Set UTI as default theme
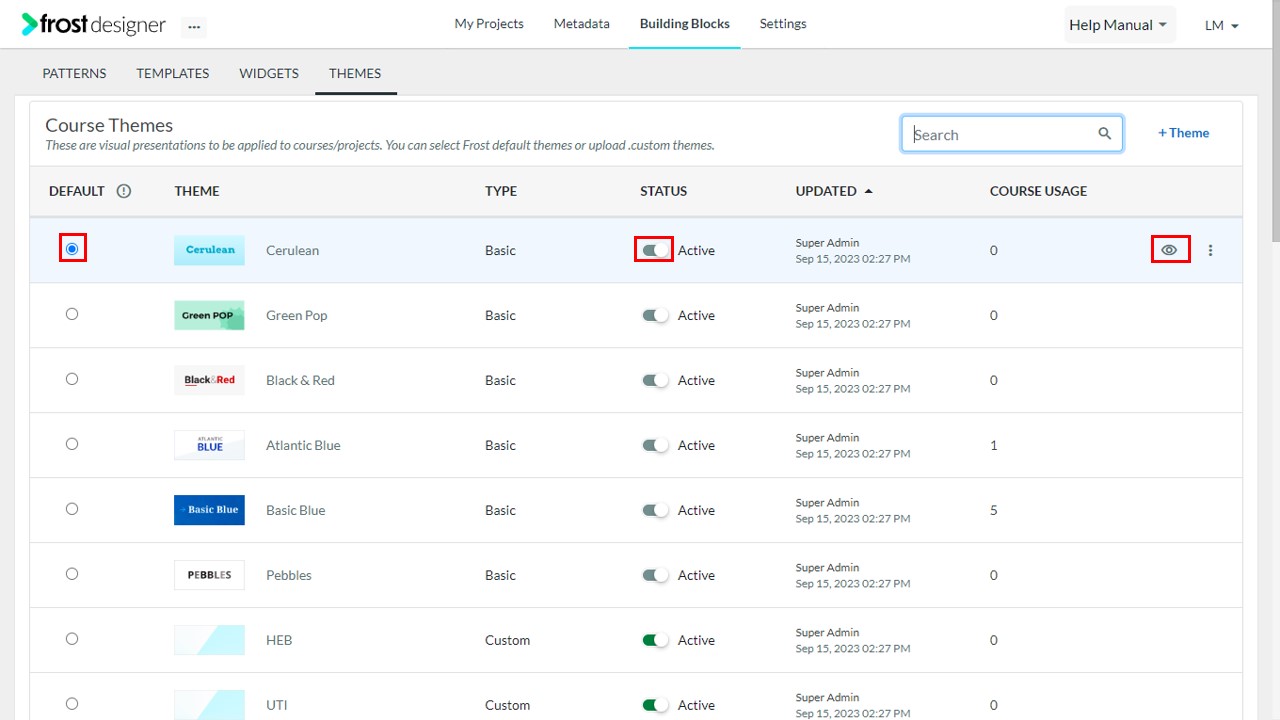 point(72,704)
